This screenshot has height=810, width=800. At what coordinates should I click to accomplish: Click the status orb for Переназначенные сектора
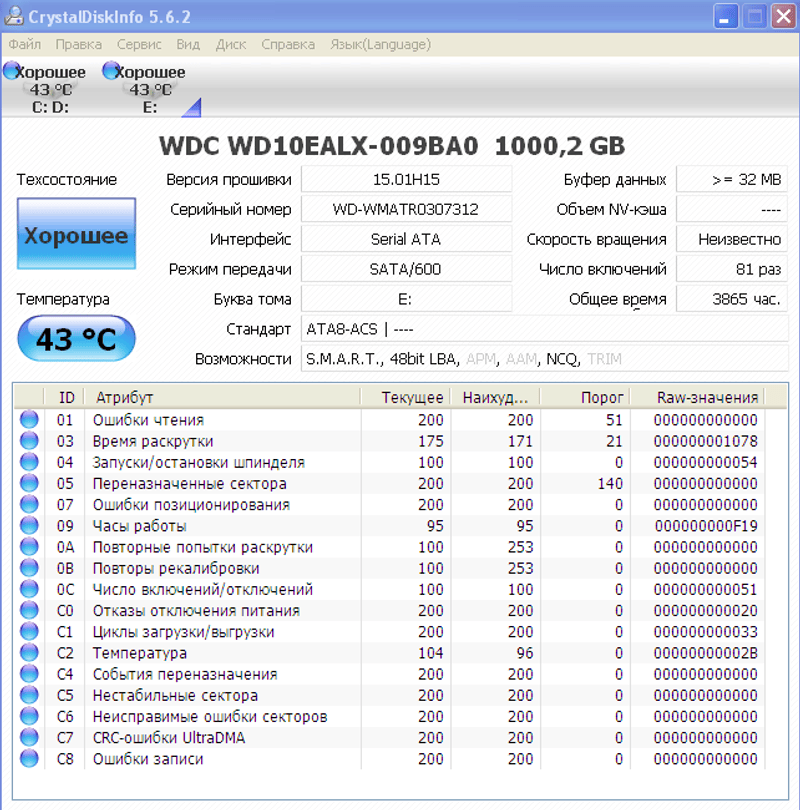point(29,484)
